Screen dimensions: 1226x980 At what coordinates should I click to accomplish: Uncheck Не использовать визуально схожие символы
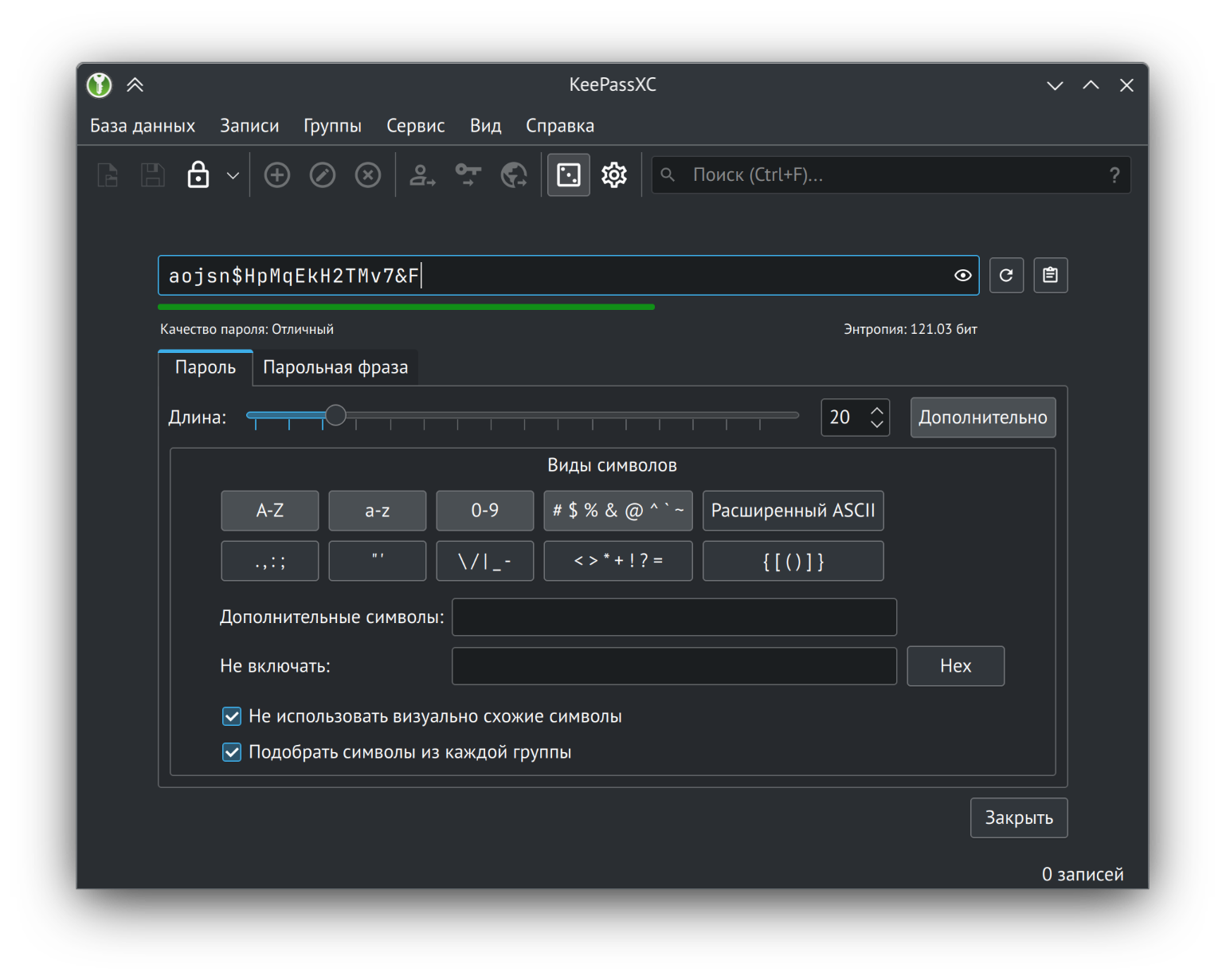click(x=232, y=716)
